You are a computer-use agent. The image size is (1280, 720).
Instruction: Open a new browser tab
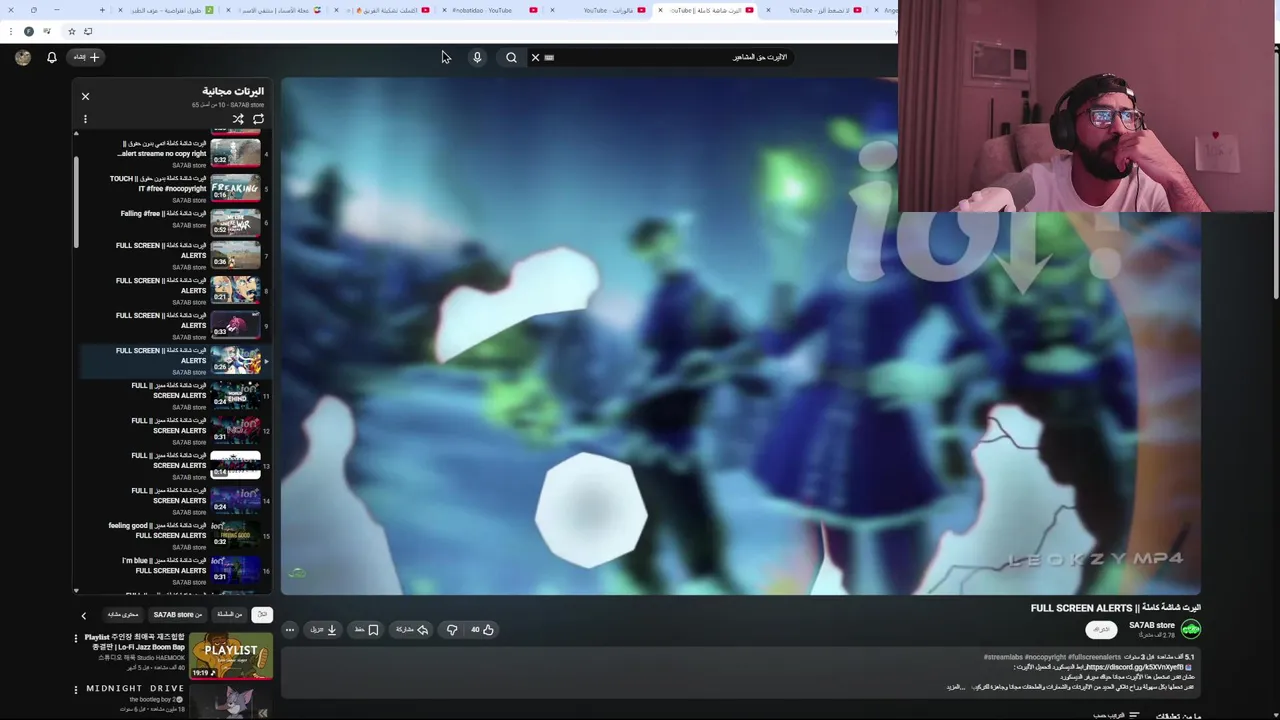[102, 10]
